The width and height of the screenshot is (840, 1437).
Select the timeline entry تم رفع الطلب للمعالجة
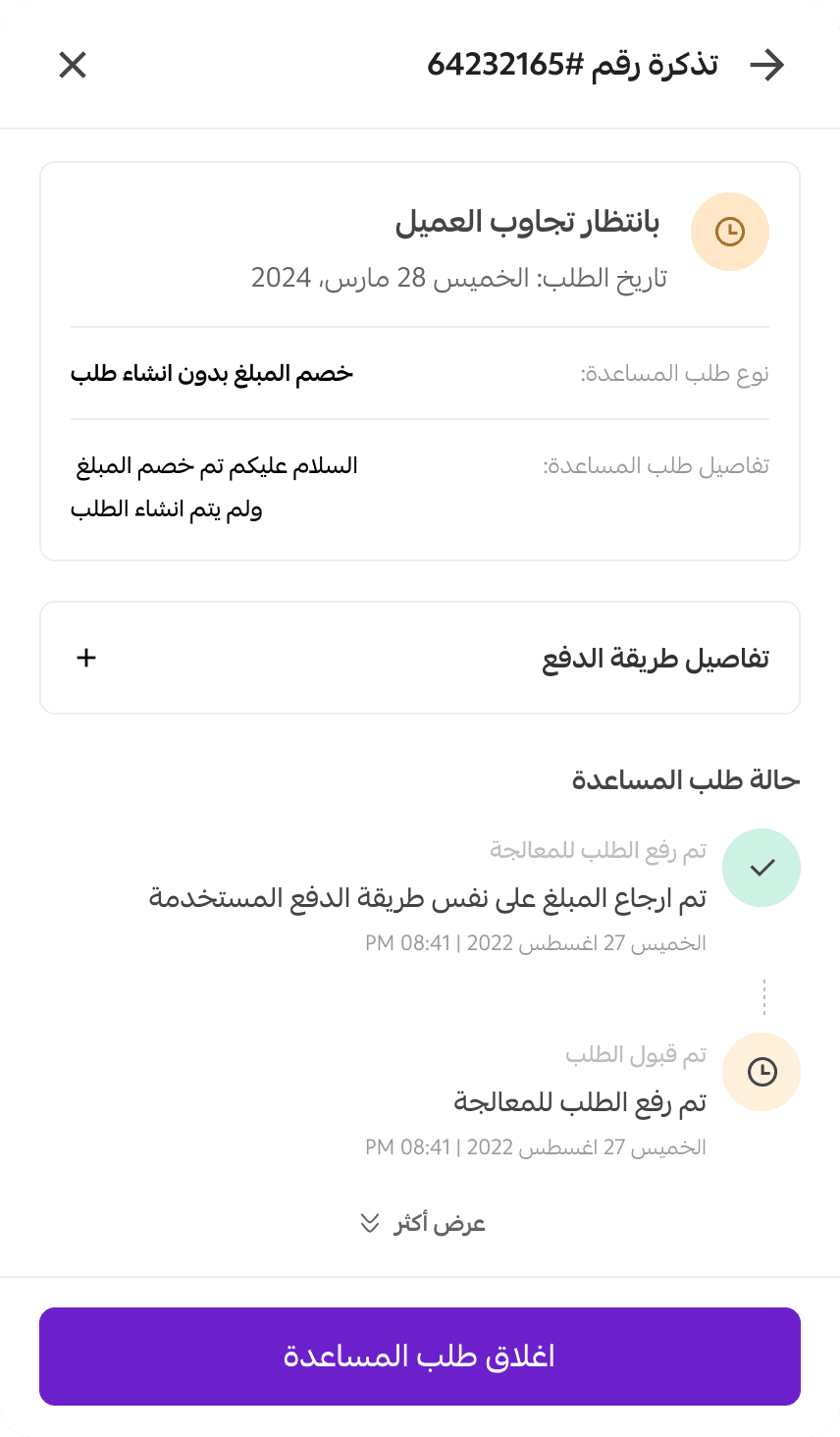click(x=579, y=1101)
